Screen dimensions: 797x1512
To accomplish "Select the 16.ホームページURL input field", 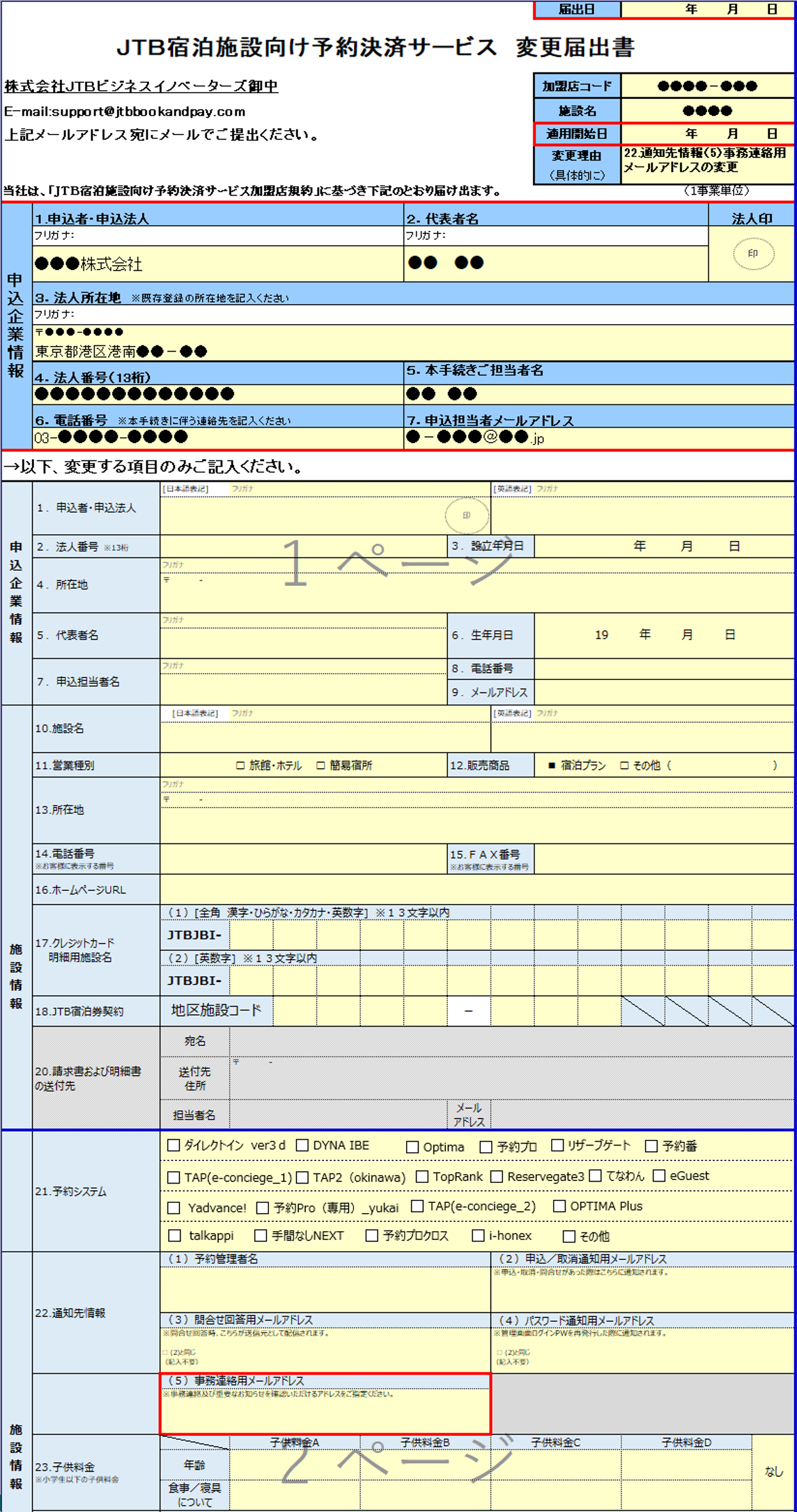I will (477, 890).
